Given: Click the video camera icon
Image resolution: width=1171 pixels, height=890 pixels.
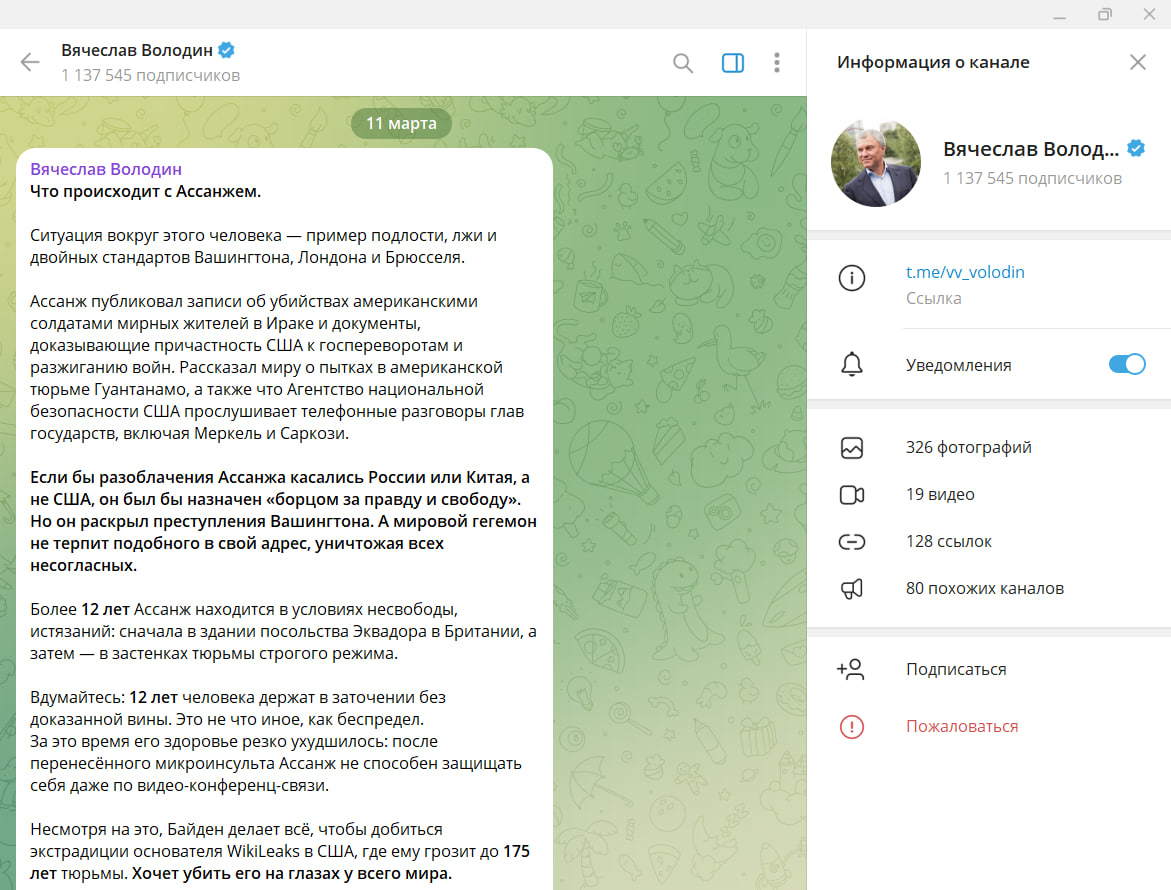Looking at the screenshot, I should pos(851,494).
